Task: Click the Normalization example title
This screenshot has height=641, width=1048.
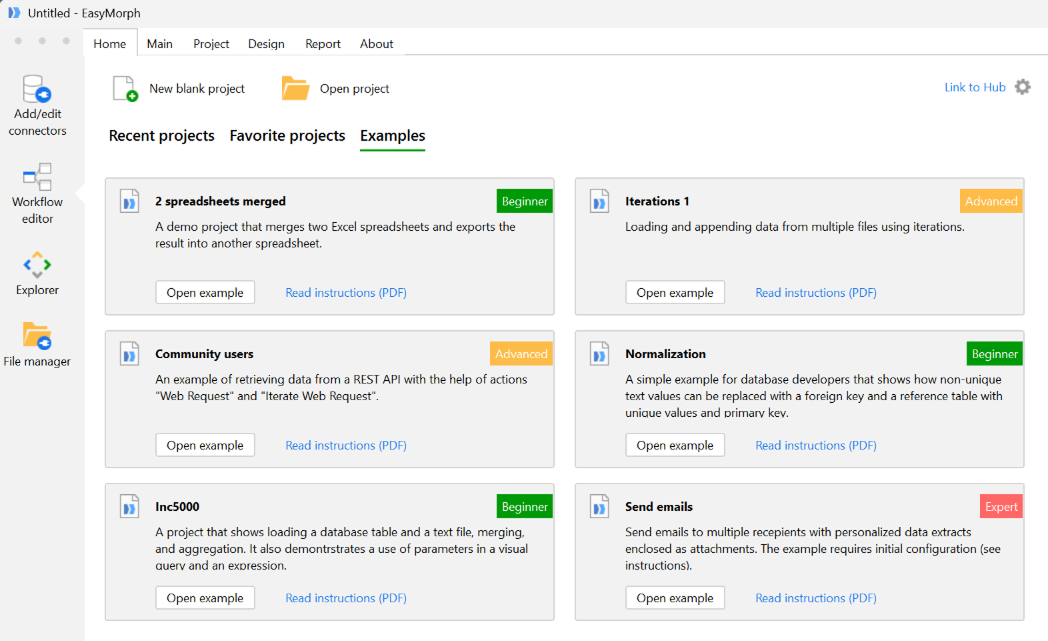Action: click(x=665, y=354)
